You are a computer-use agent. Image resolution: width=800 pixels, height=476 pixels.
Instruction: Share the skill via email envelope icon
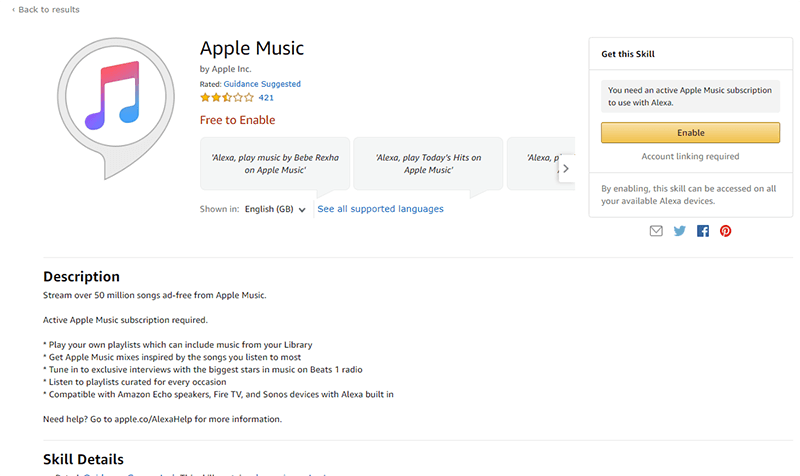click(x=656, y=231)
